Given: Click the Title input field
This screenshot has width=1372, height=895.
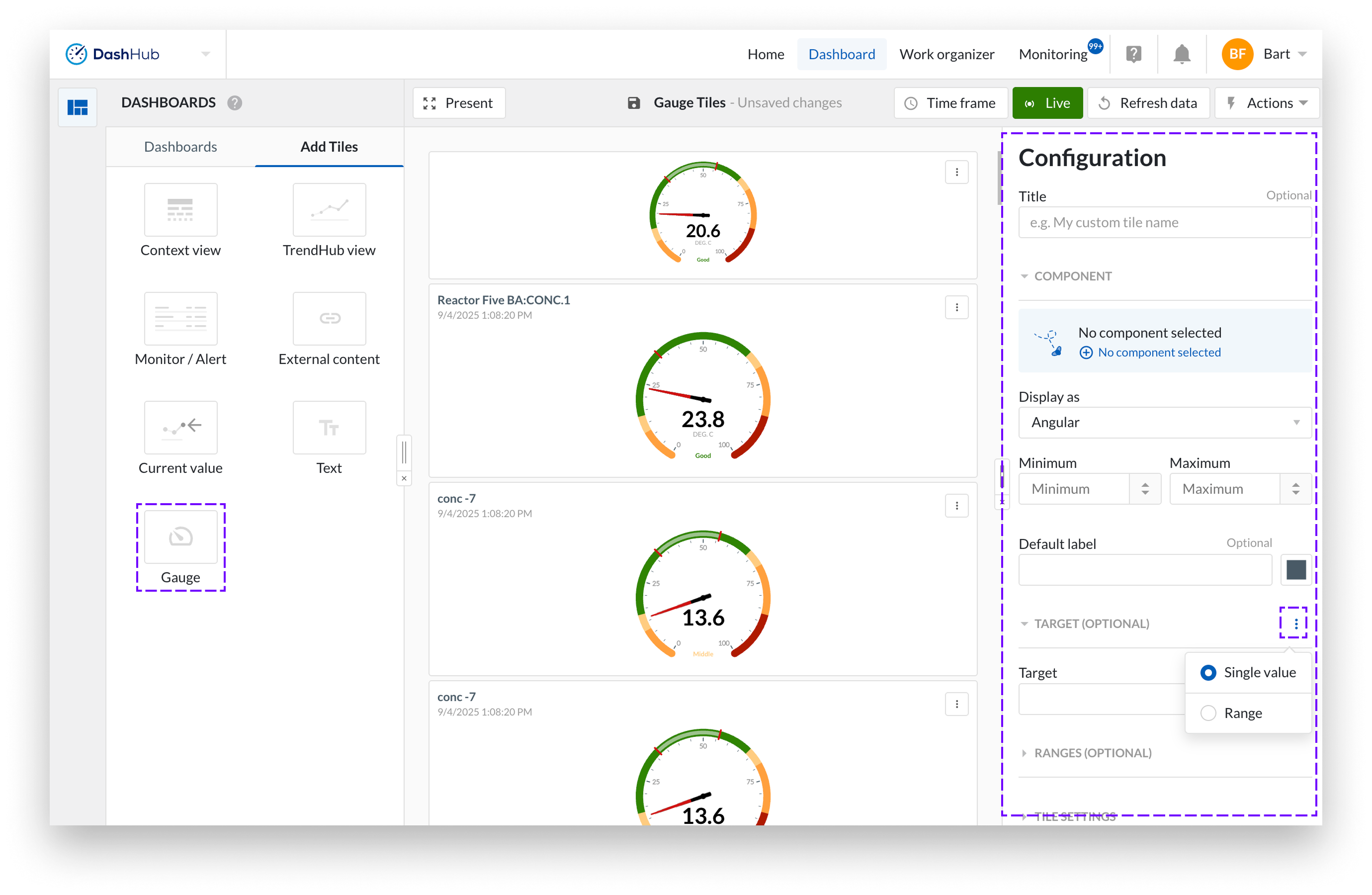Looking at the screenshot, I should tap(1165, 223).
